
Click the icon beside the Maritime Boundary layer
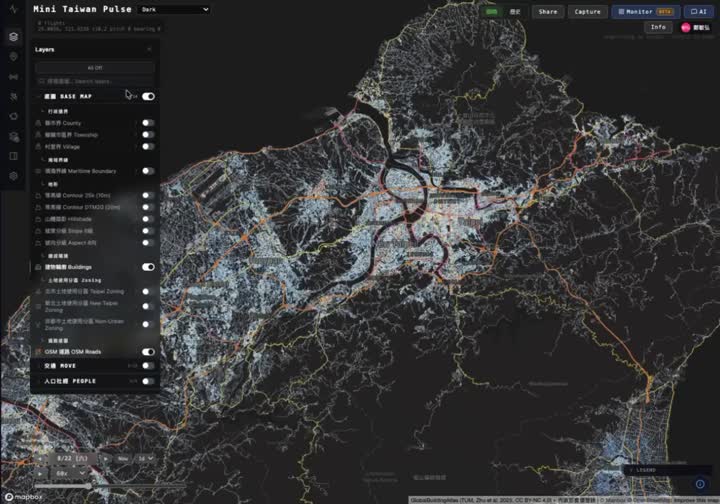[39, 171]
